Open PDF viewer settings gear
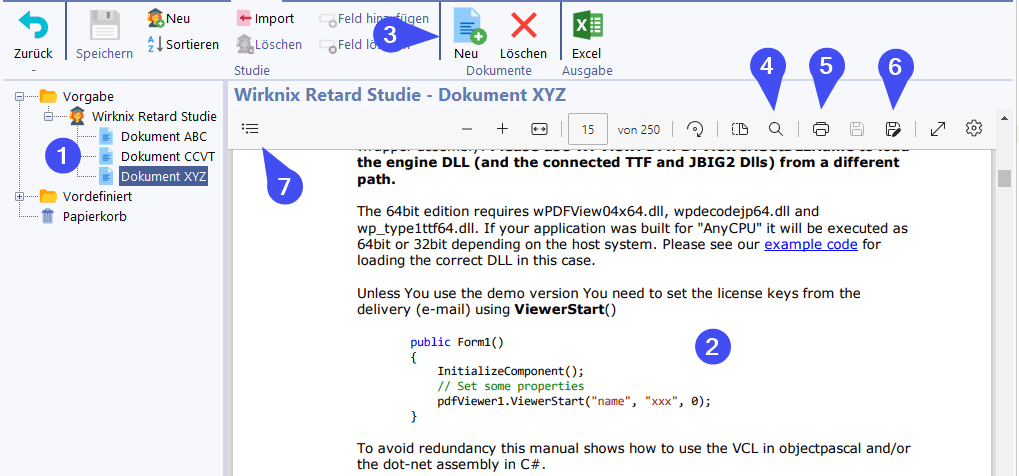This screenshot has width=1019, height=476. point(974,129)
